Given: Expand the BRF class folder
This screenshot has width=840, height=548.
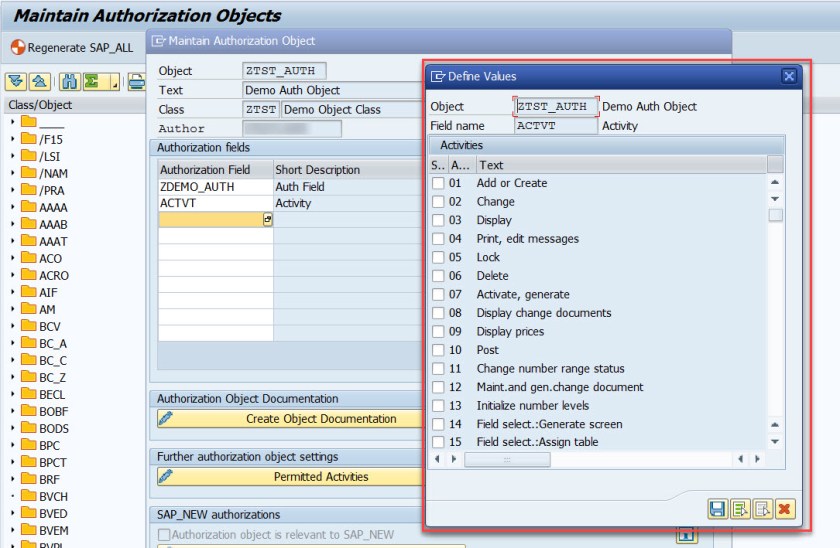Looking at the screenshot, I should pyautogui.click(x=12, y=479).
